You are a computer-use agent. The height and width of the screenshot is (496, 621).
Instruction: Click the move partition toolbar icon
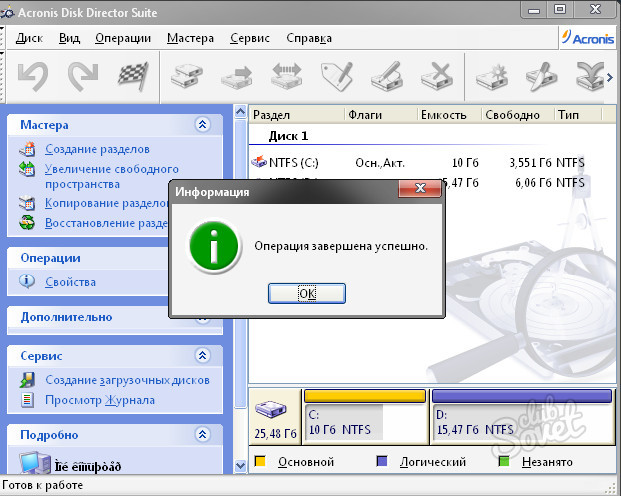click(x=237, y=77)
